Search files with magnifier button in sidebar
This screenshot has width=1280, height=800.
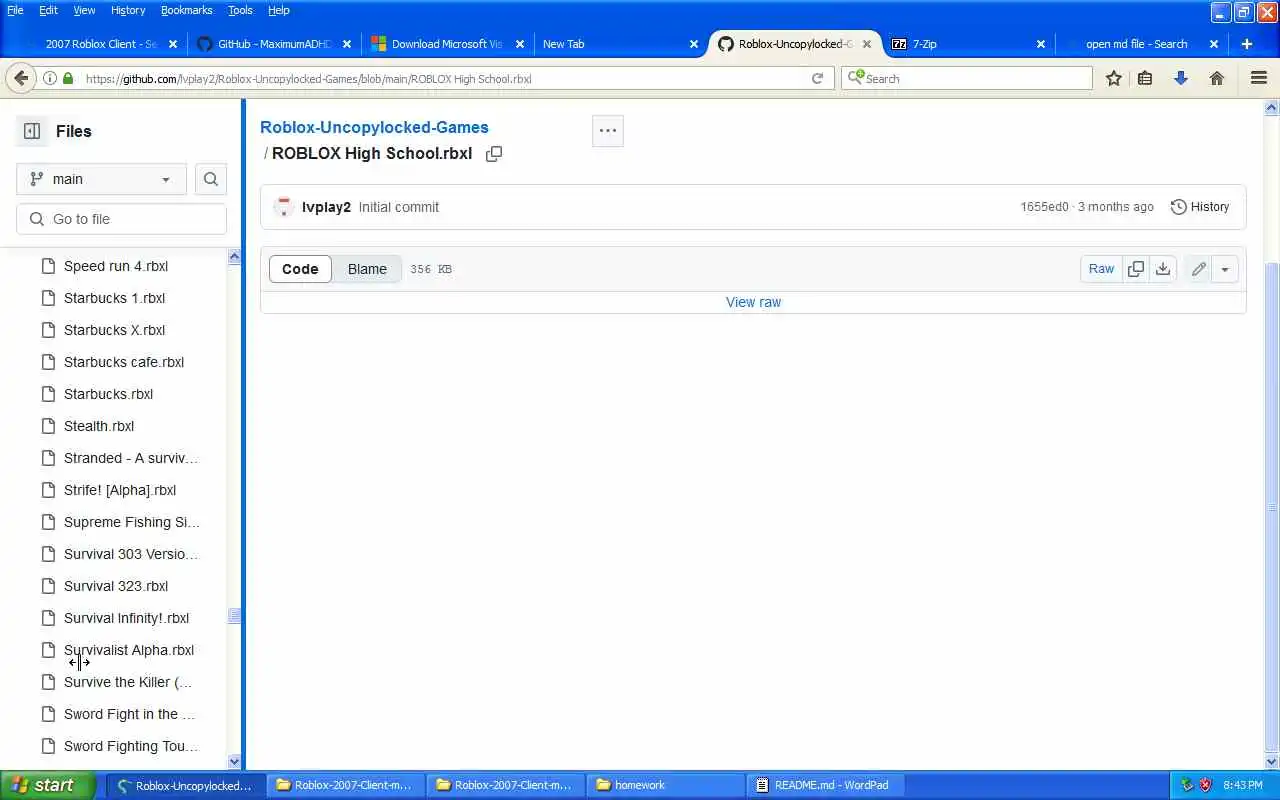(x=211, y=179)
